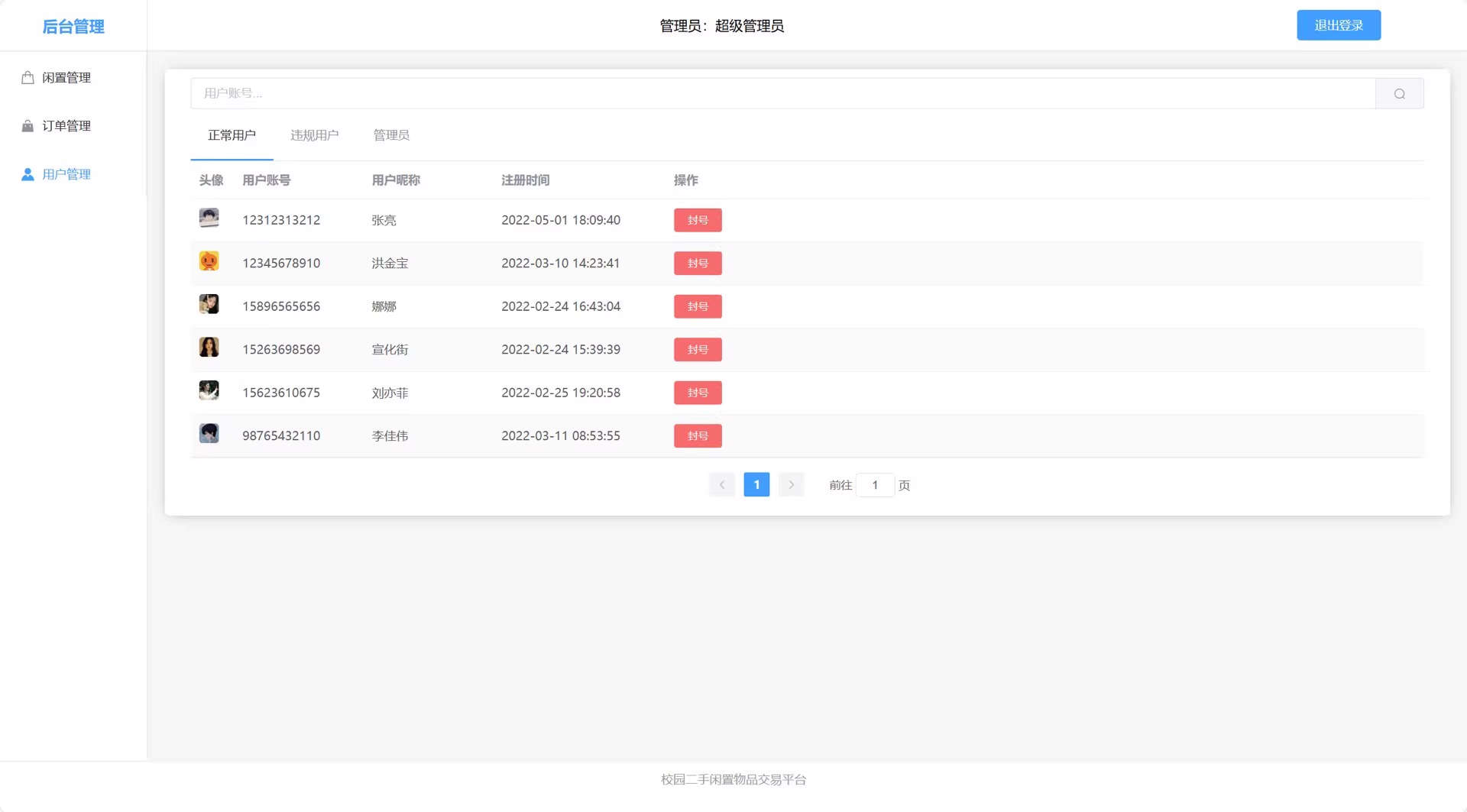1467x812 pixels.
Task: Click 张亮's avatar thumbnail
Action: [x=209, y=218]
